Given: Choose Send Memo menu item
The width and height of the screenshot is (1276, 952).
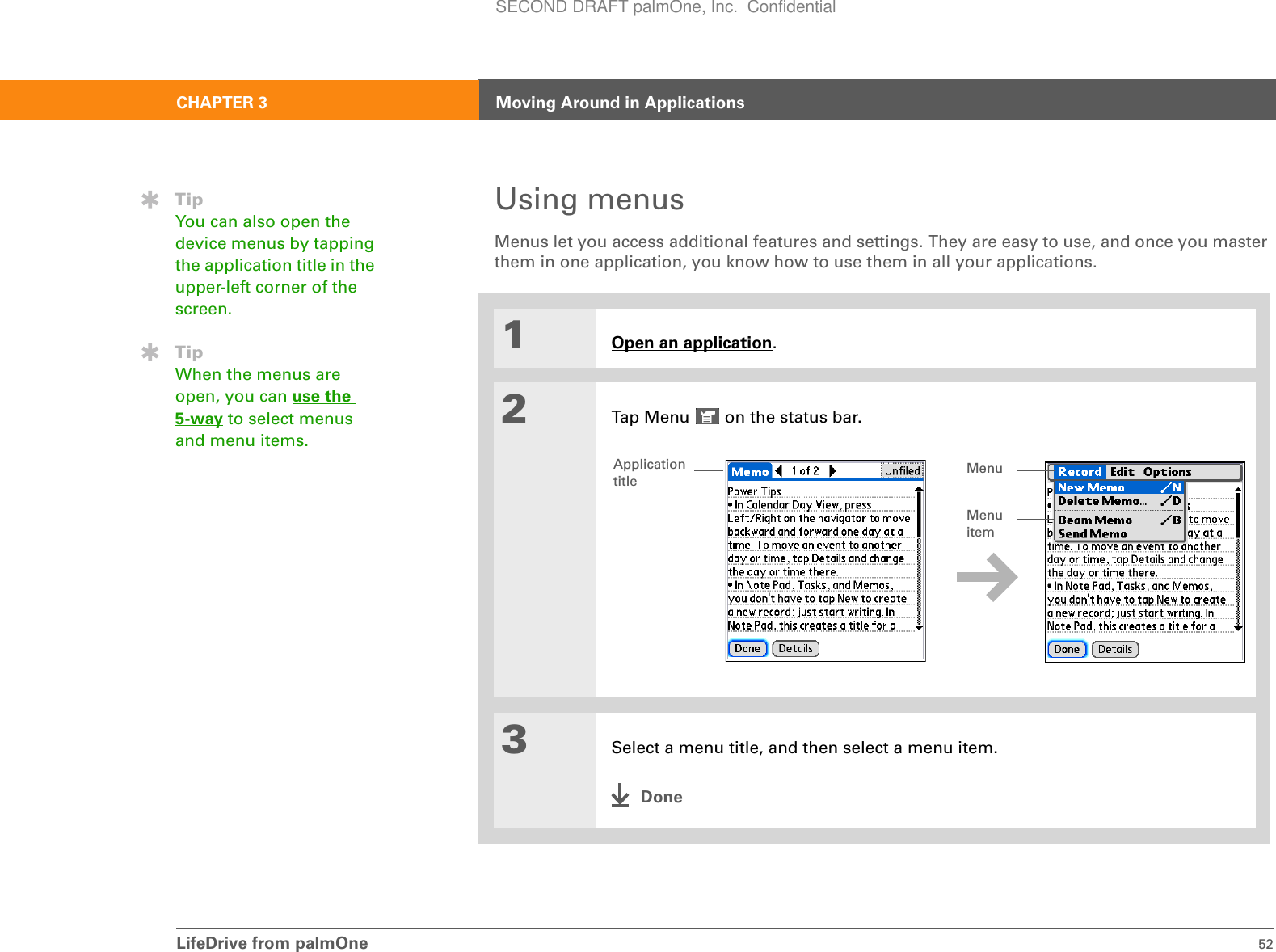Looking at the screenshot, I should click(x=1119, y=534).
